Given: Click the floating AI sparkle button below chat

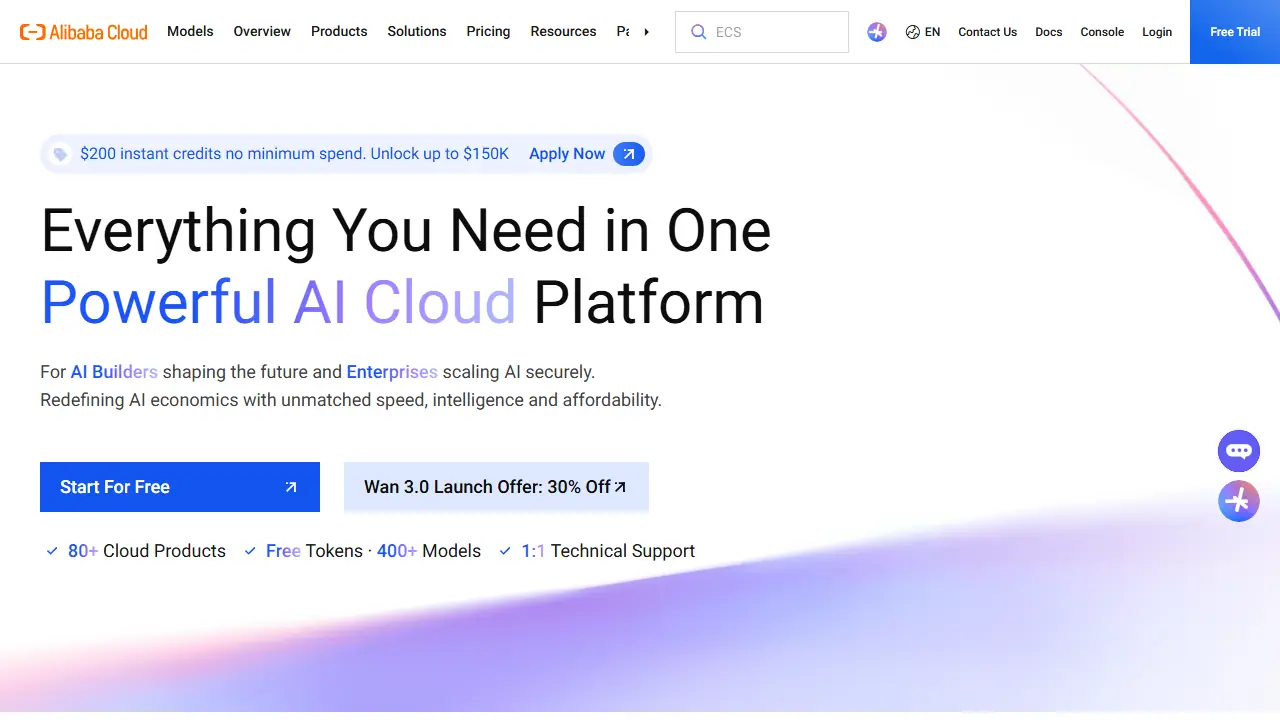Looking at the screenshot, I should (1238, 501).
